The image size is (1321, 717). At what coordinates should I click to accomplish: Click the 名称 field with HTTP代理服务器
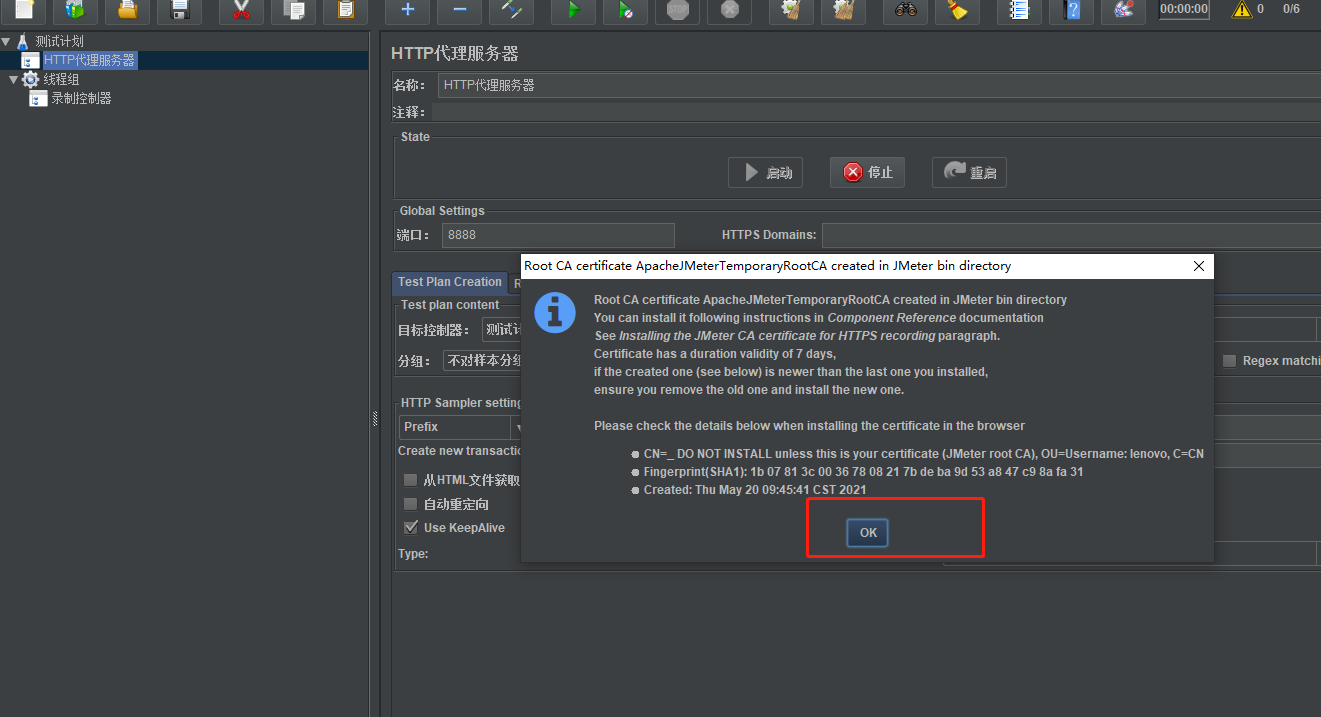click(879, 85)
